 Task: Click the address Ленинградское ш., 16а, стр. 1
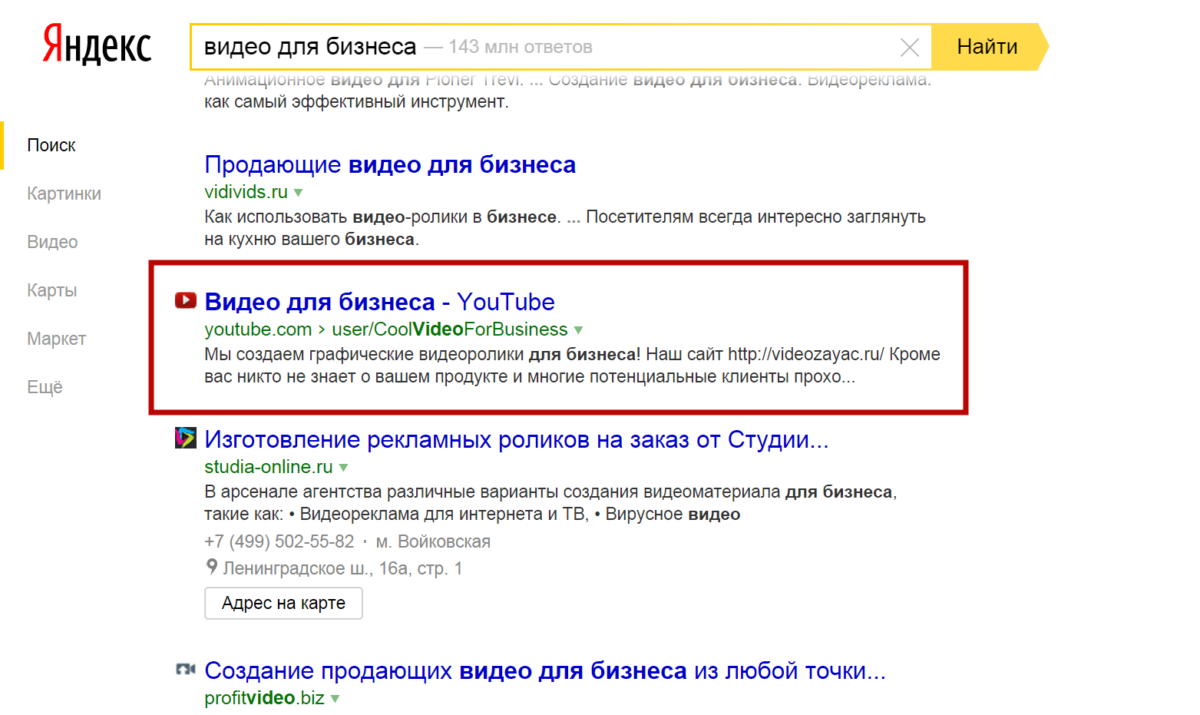[x=342, y=569]
